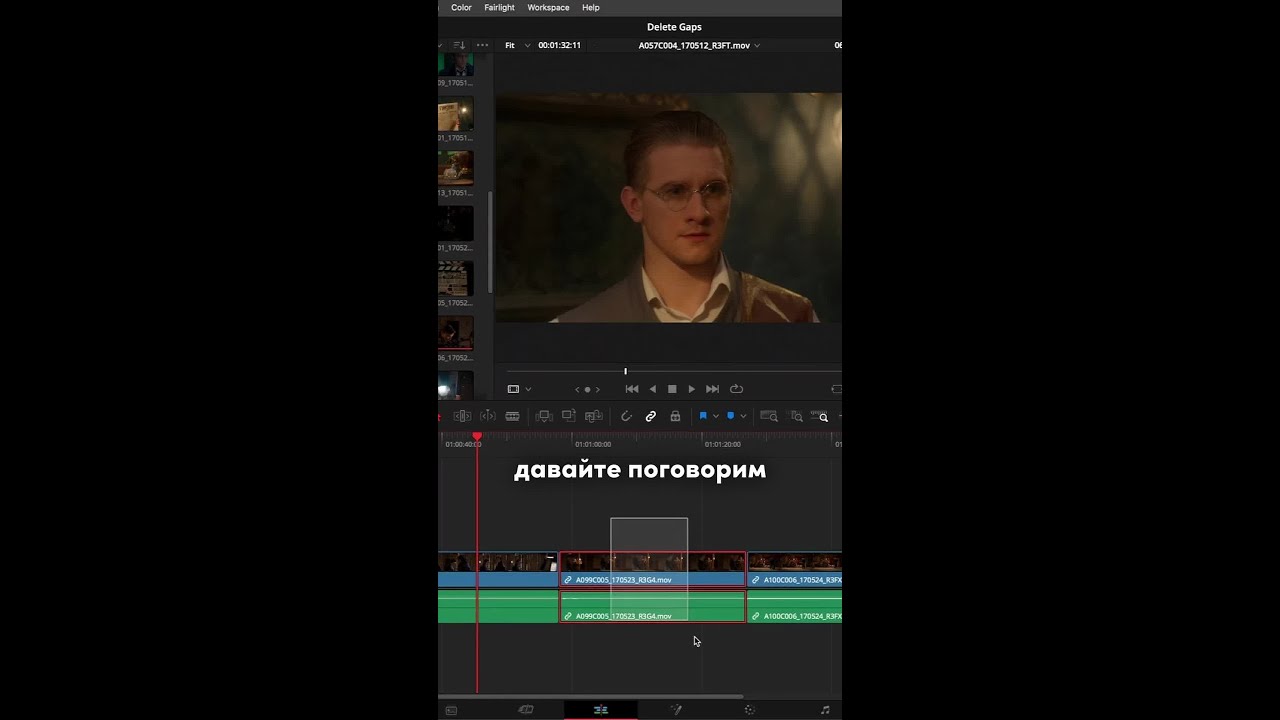Click the 01:01:20:00 timeline ruler mark

pos(722,444)
